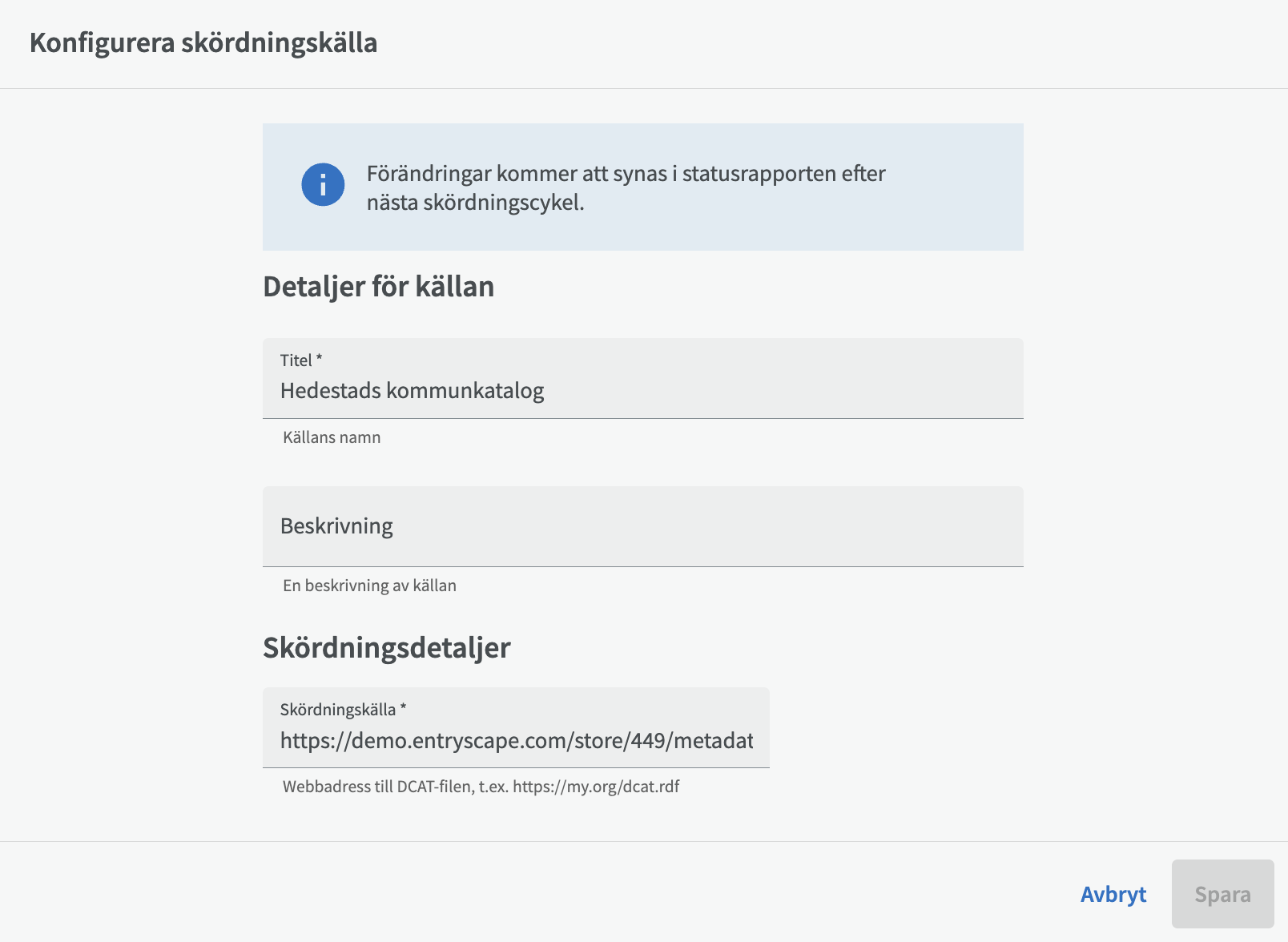Screen dimensions: 1288x942
Task: Click the Skördningskälla field label
Action: coord(337,710)
